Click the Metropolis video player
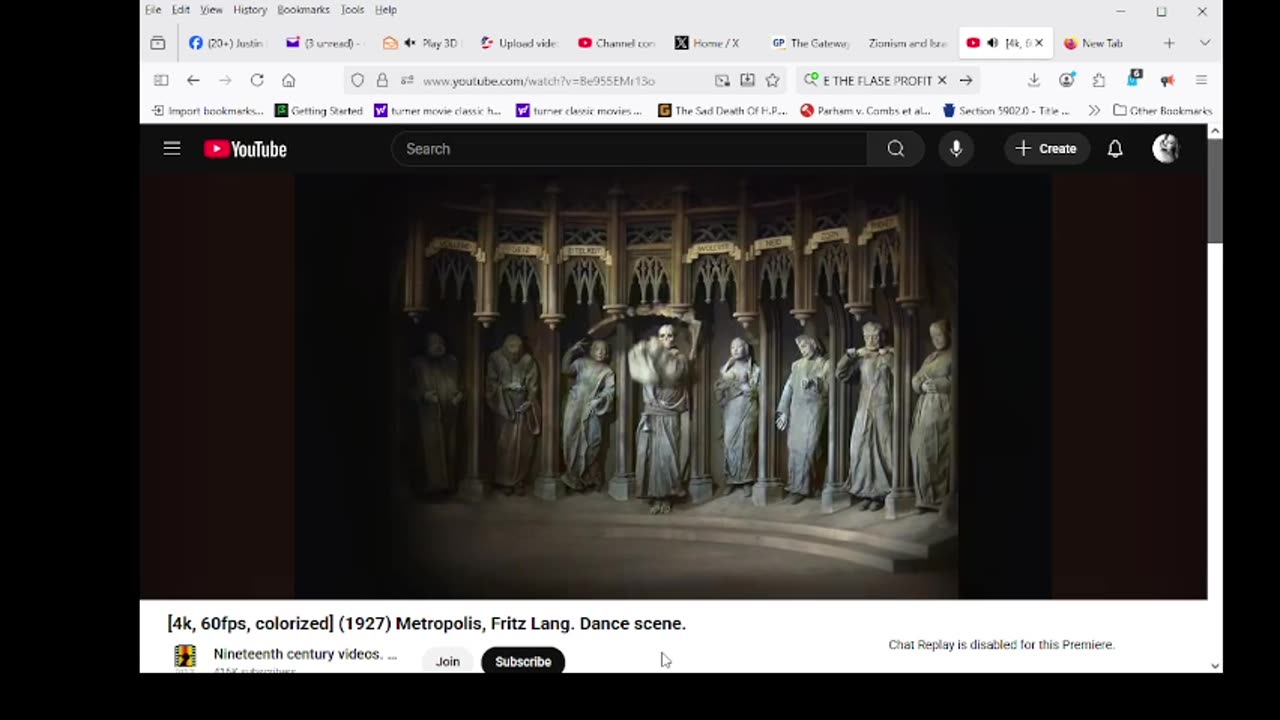The image size is (1280, 720). [x=673, y=386]
